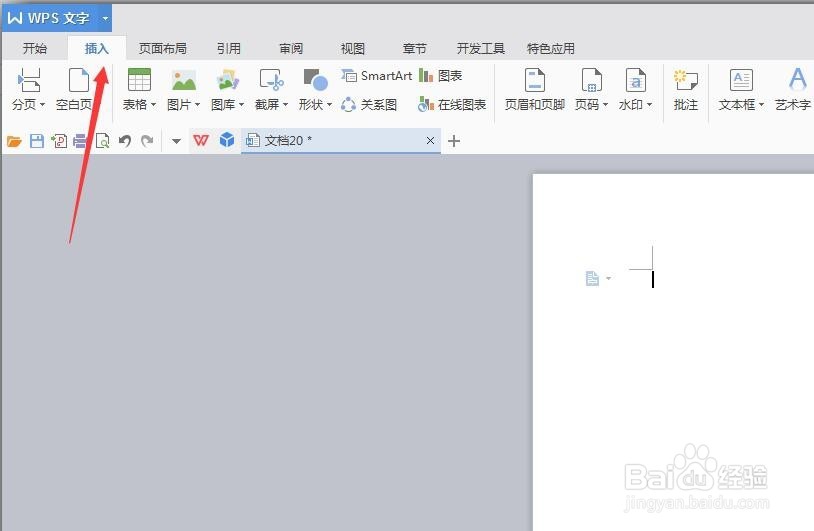Expand the 图库 dropdown arrow
Viewport: 814px width, 531px height.
(241, 105)
